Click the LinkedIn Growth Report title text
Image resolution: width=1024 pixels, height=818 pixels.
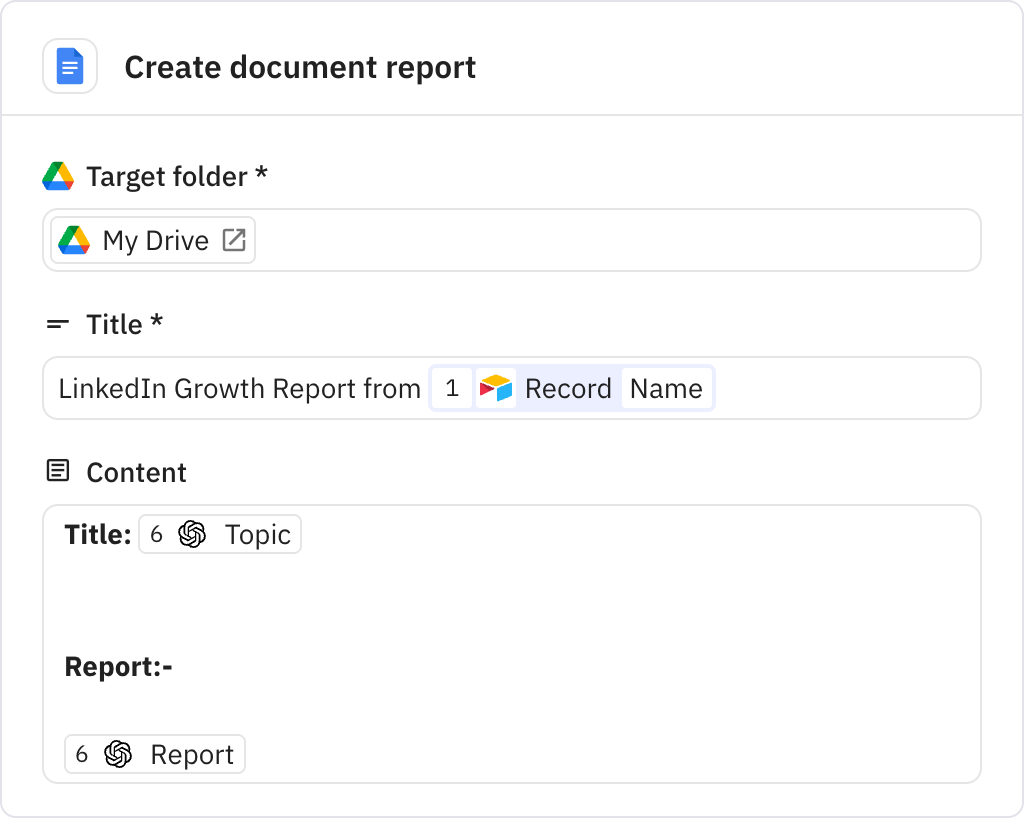coord(240,388)
